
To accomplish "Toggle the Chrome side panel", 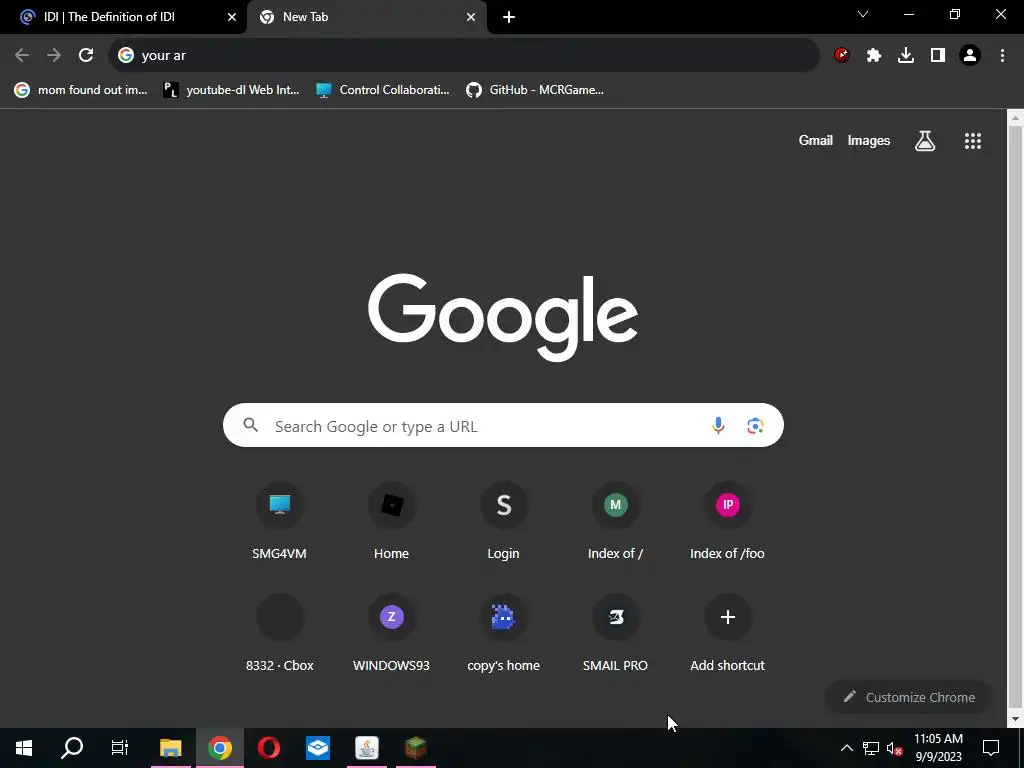I will tap(938, 56).
